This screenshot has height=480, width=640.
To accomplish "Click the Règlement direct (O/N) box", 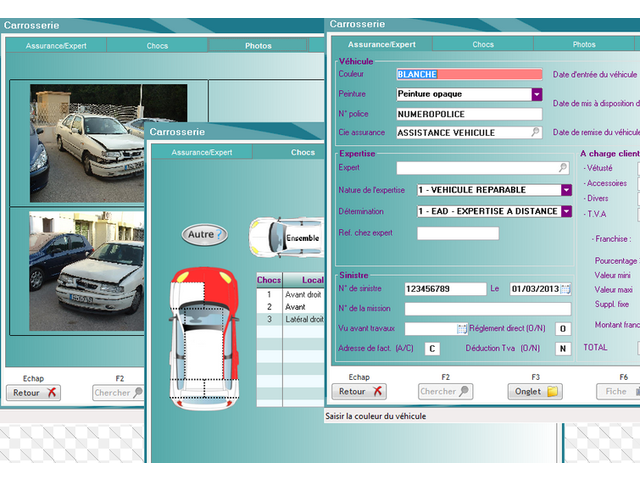I will (563, 329).
